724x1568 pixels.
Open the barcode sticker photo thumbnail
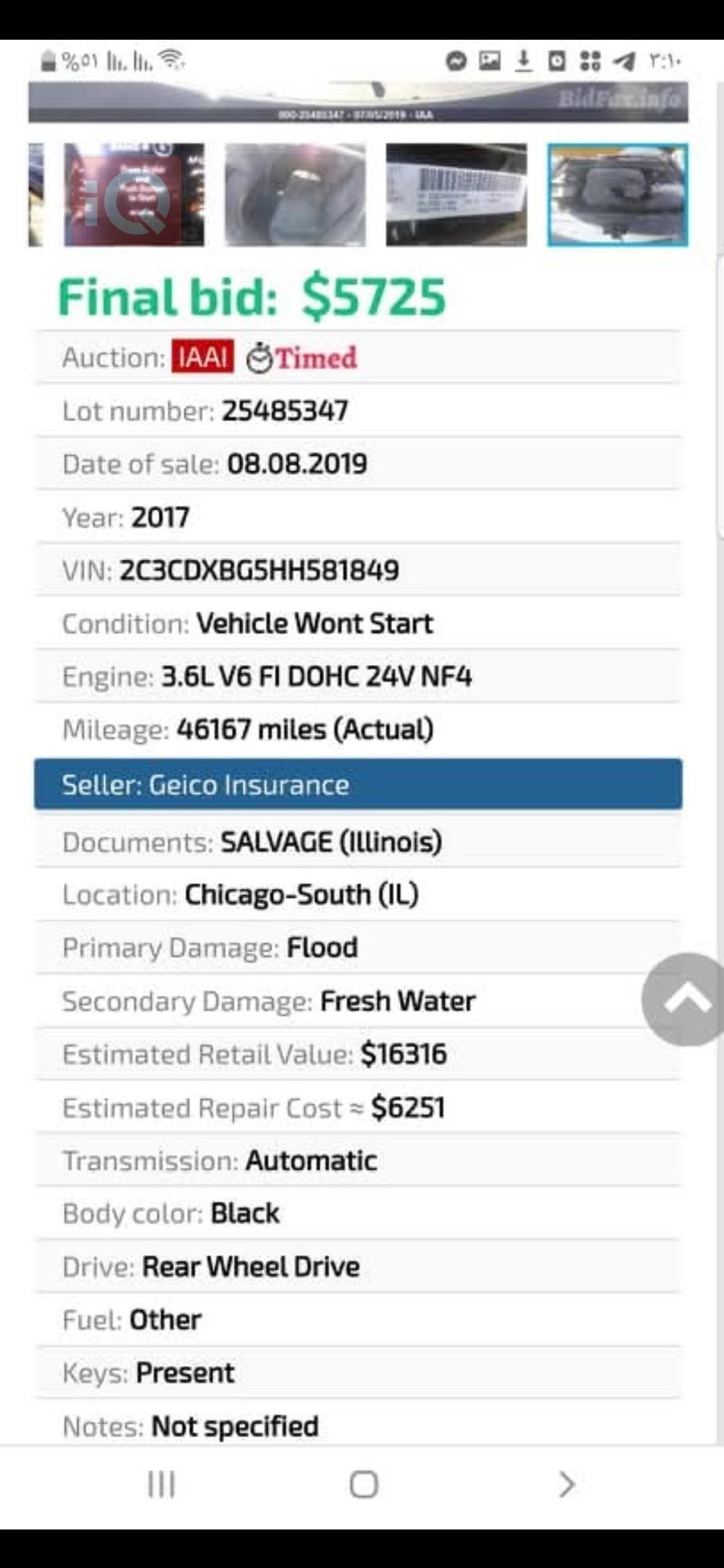point(457,195)
